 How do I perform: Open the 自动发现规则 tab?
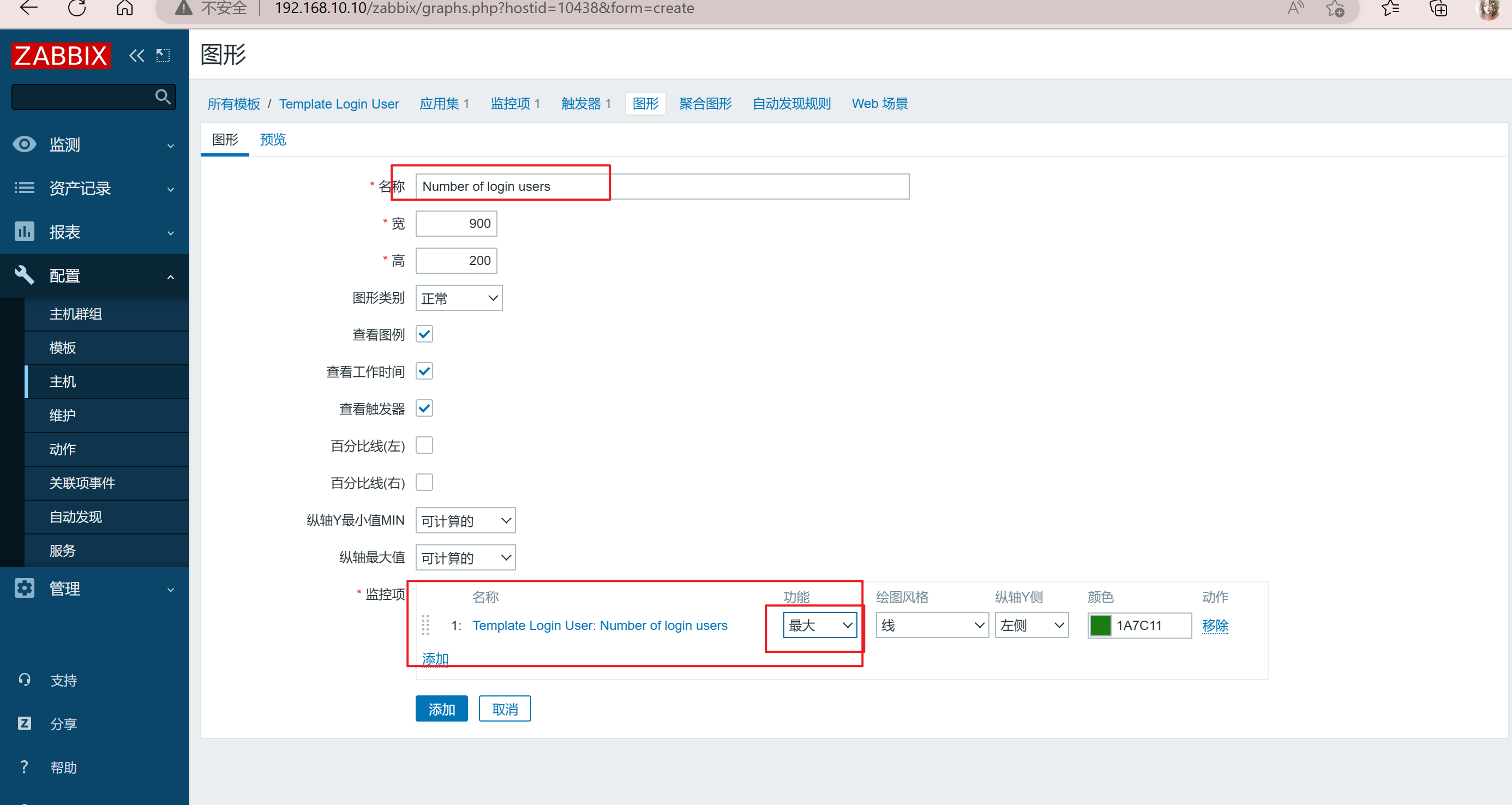792,103
